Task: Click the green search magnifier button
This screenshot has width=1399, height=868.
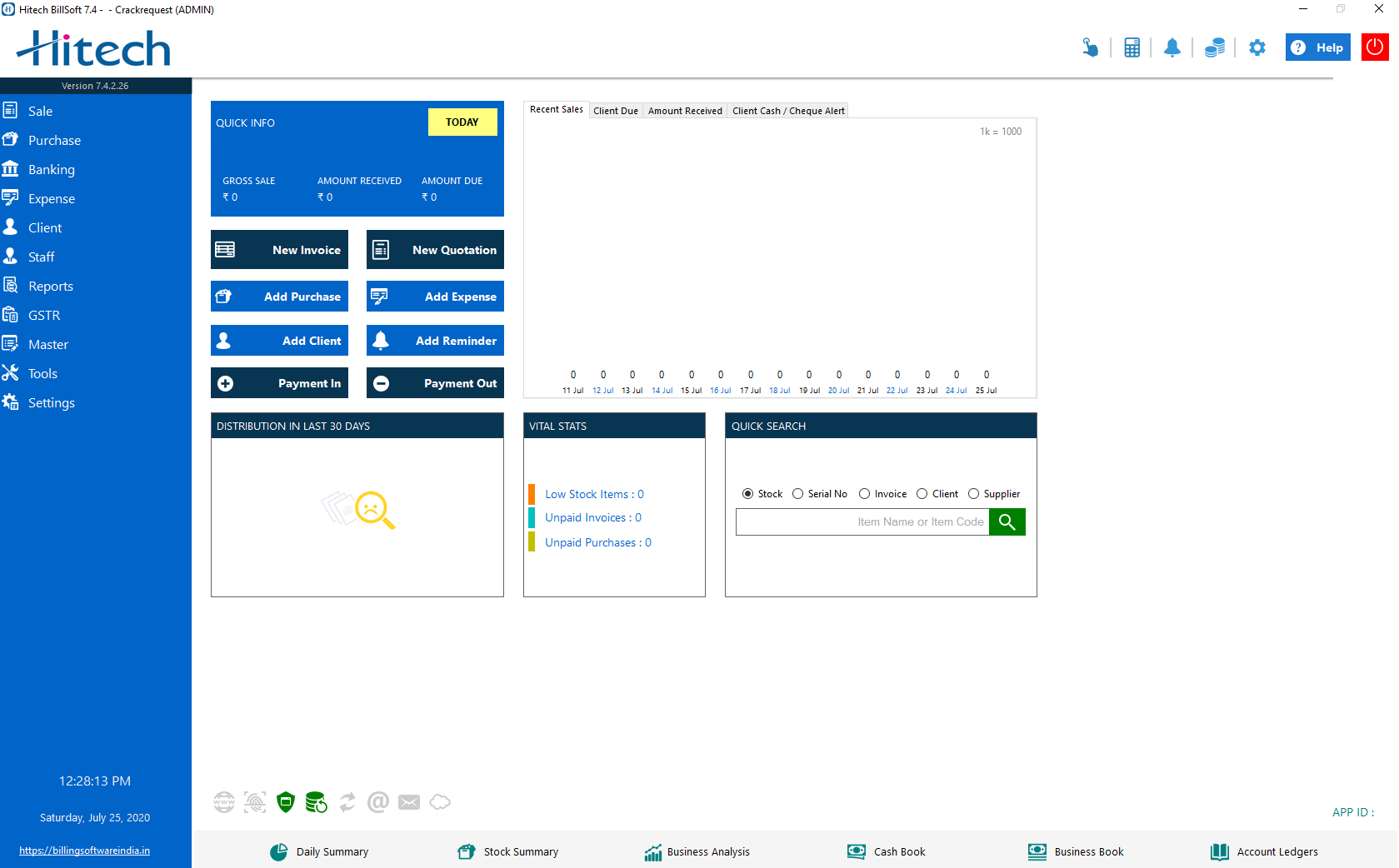Action: pos(1007,522)
